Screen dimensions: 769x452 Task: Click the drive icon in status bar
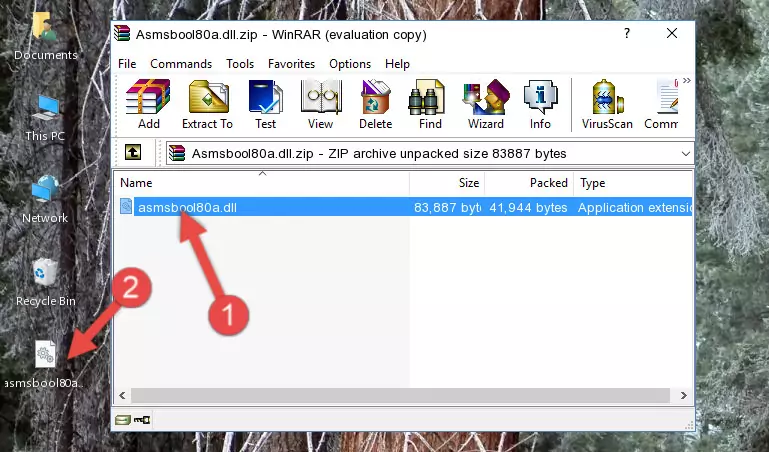[123, 420]
